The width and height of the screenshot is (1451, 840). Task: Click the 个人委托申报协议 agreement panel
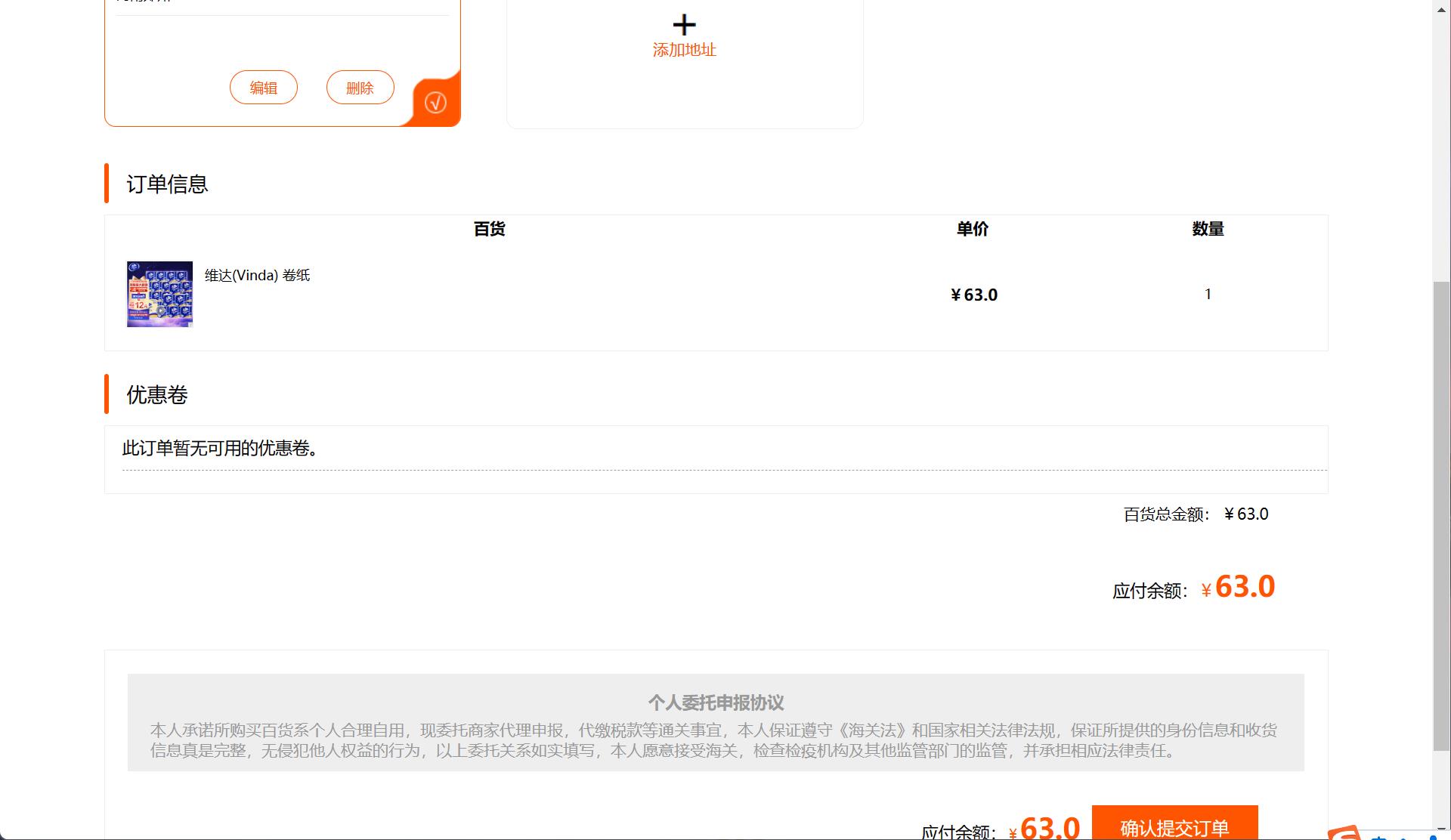click(x=716, y=721)
